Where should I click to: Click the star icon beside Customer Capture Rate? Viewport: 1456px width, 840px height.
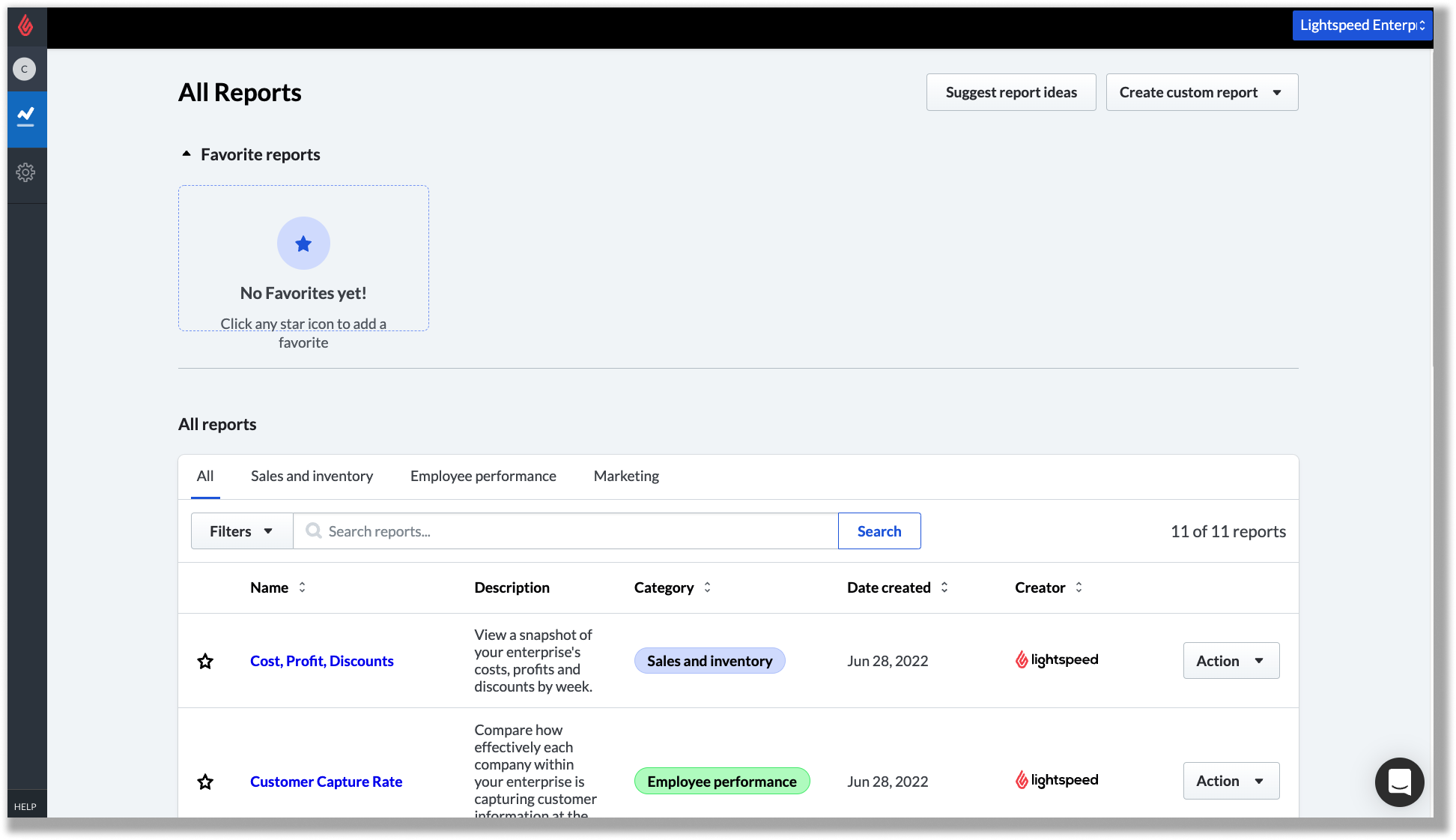206,782
